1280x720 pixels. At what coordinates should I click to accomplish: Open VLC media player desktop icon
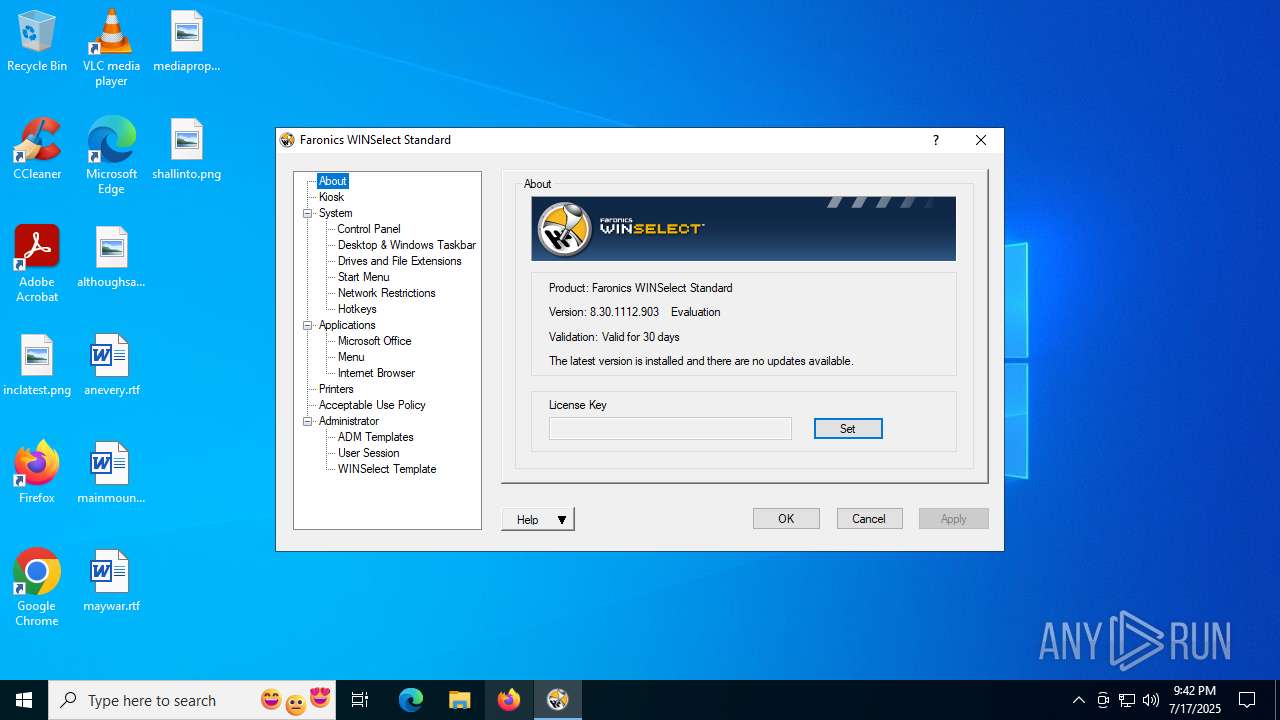coord(111,48)
